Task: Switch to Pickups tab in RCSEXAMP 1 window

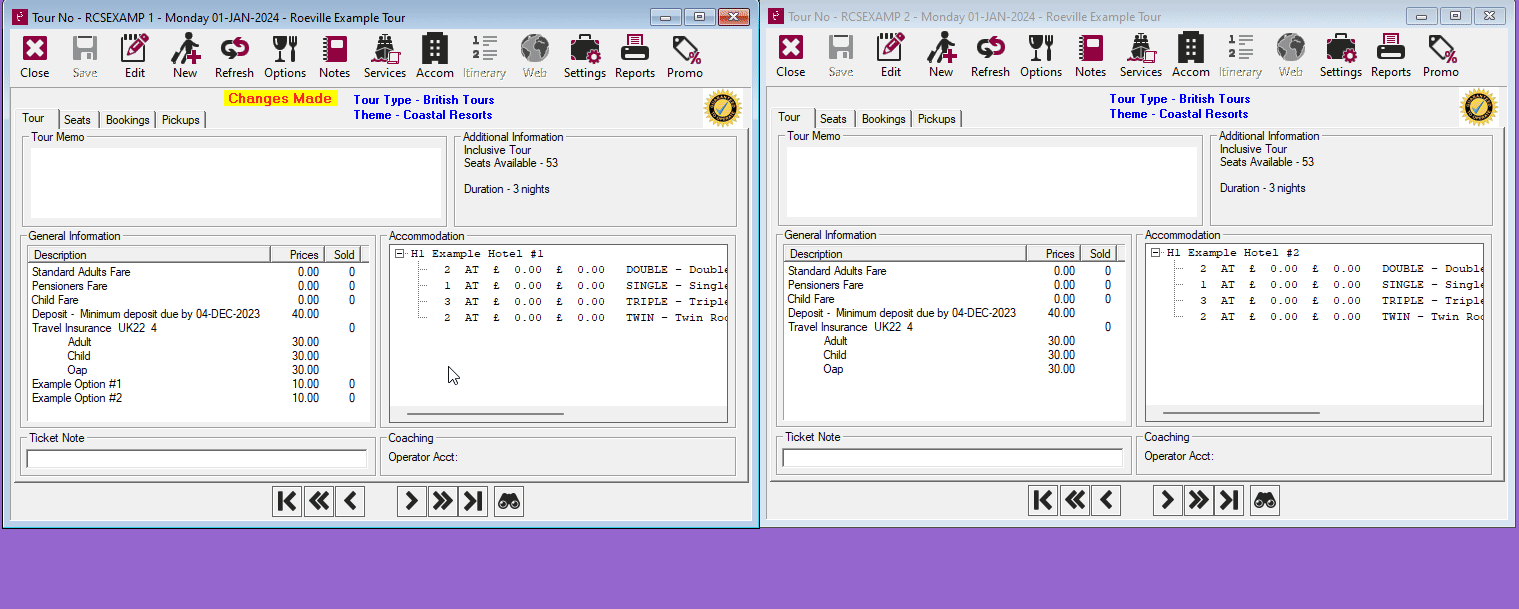Action: coord(181,120)
